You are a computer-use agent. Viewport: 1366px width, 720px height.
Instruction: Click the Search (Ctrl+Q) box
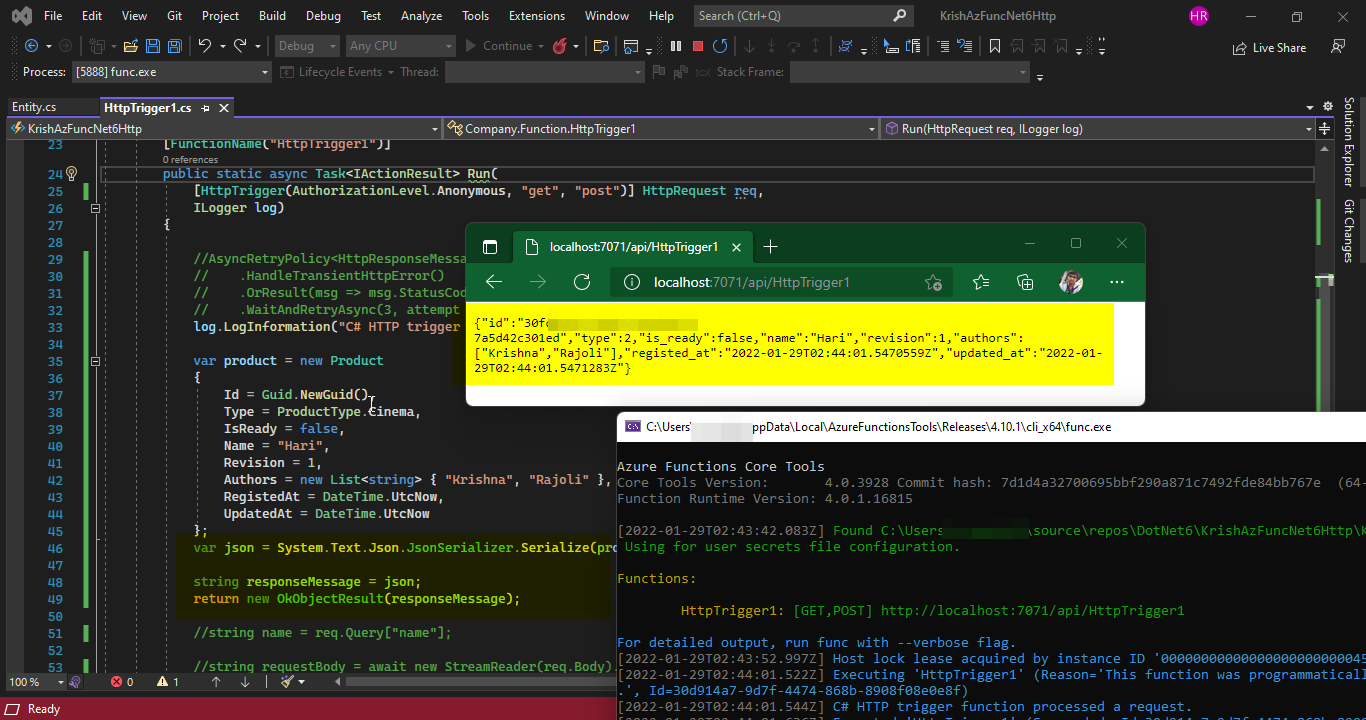(x=804, y=16)
